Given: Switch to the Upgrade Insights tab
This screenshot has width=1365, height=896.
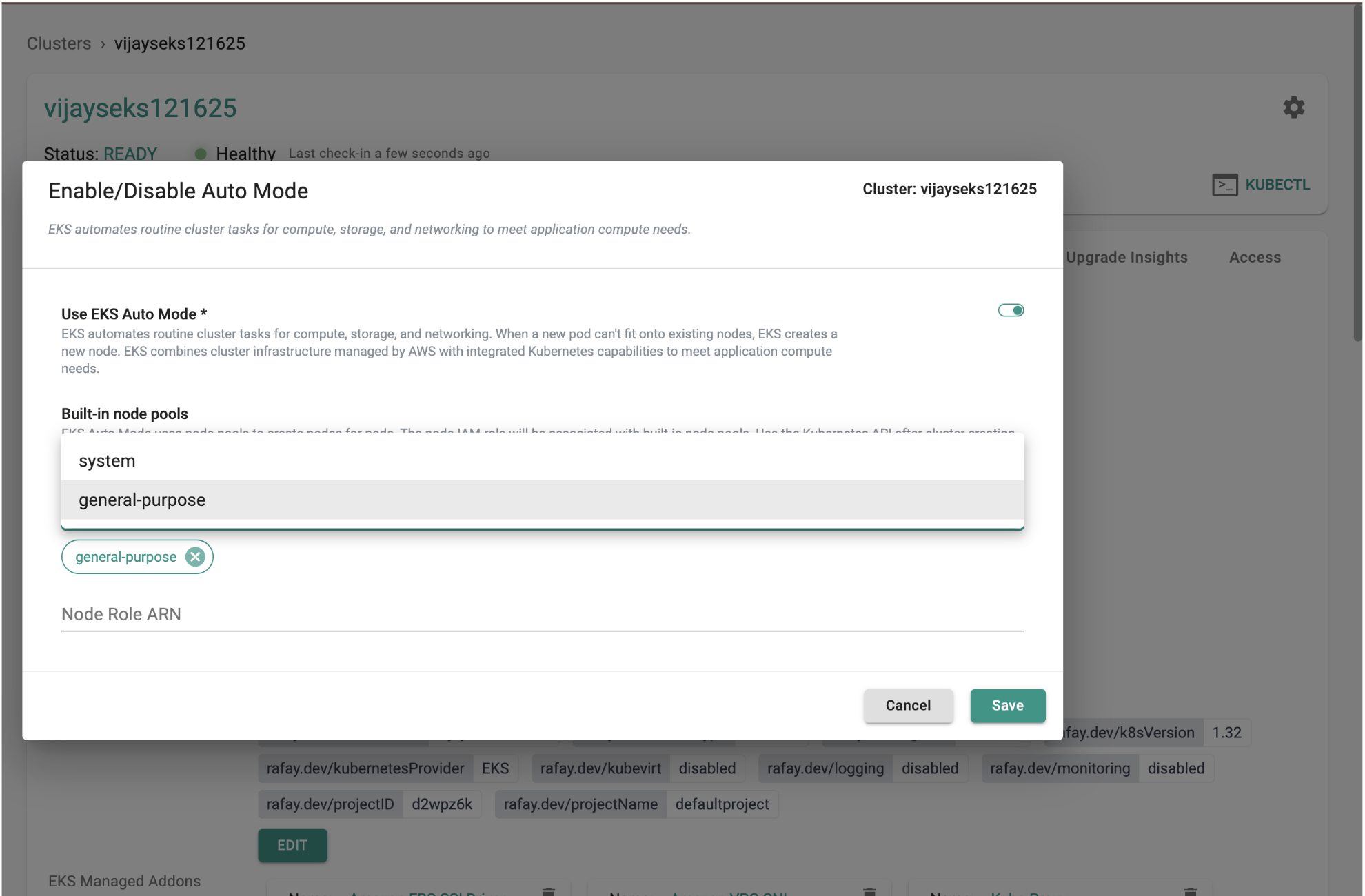Looking at the screenshot, I should click(x=1126, y=257).
